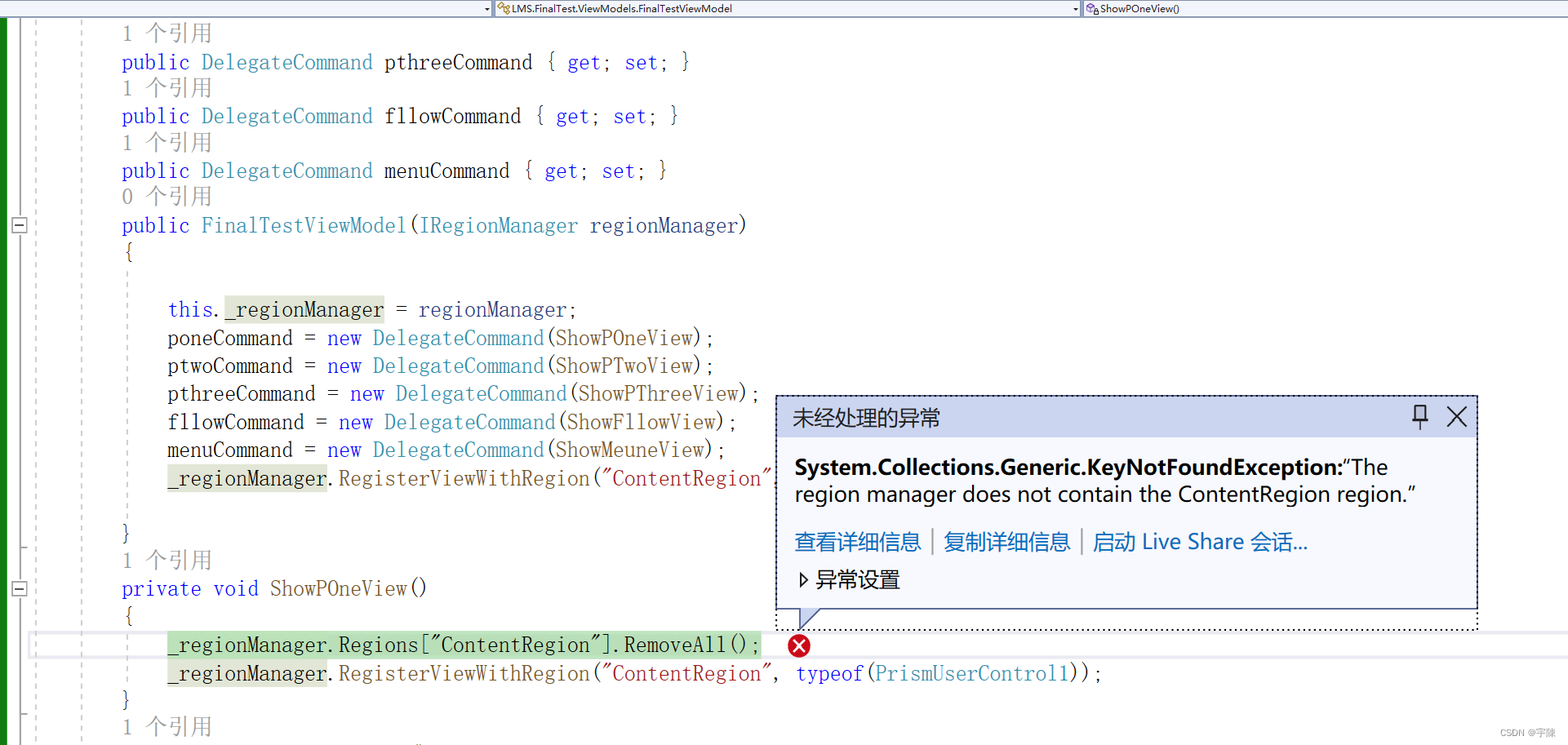Click ShowMeuneView in menuCommand assignment
Image resolution: width=1568 pixels, height=745 pixels.
pyautogui.click(x=630, y=450)
